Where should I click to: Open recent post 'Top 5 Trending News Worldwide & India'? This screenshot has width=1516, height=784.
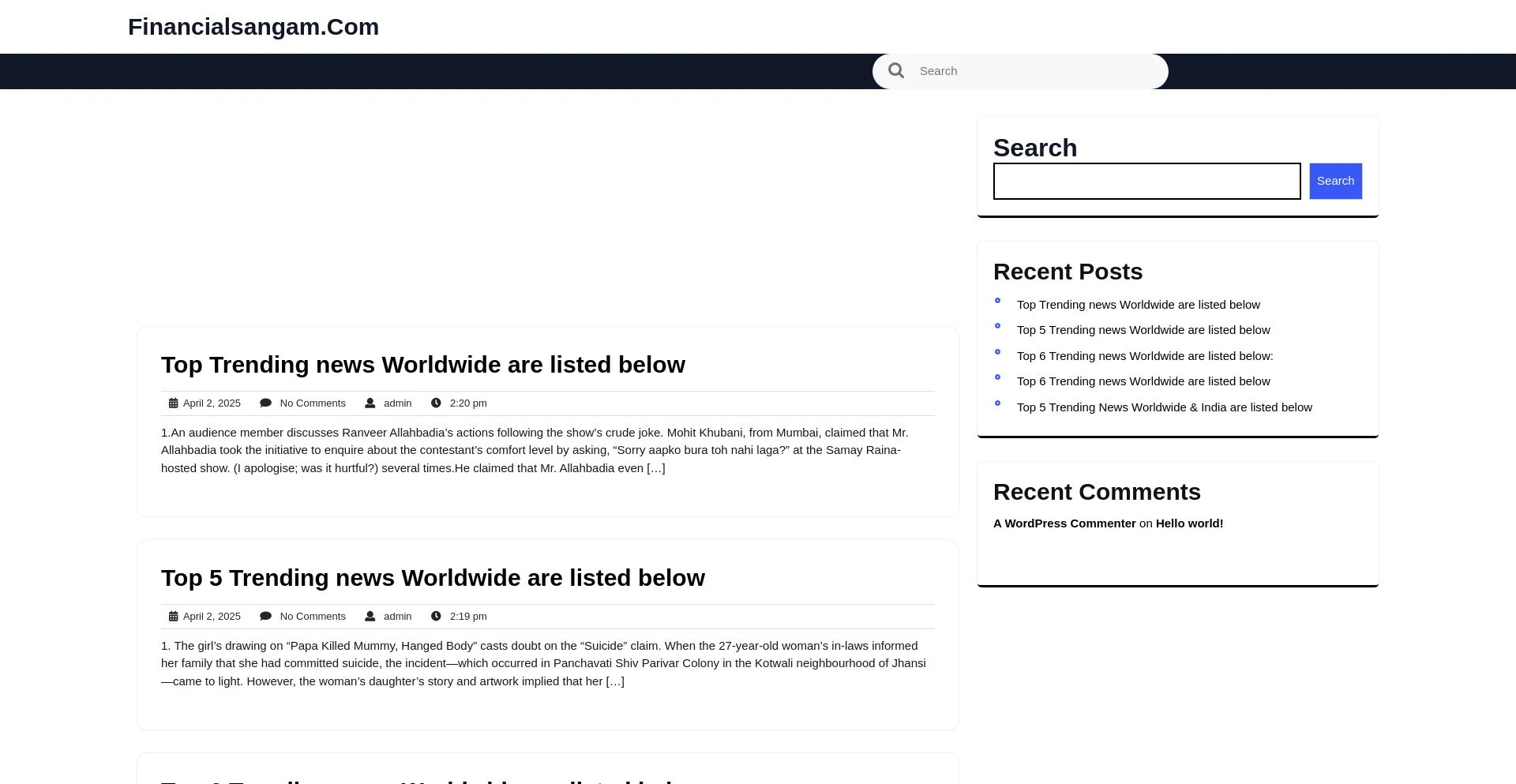[x=1164, y=407]
